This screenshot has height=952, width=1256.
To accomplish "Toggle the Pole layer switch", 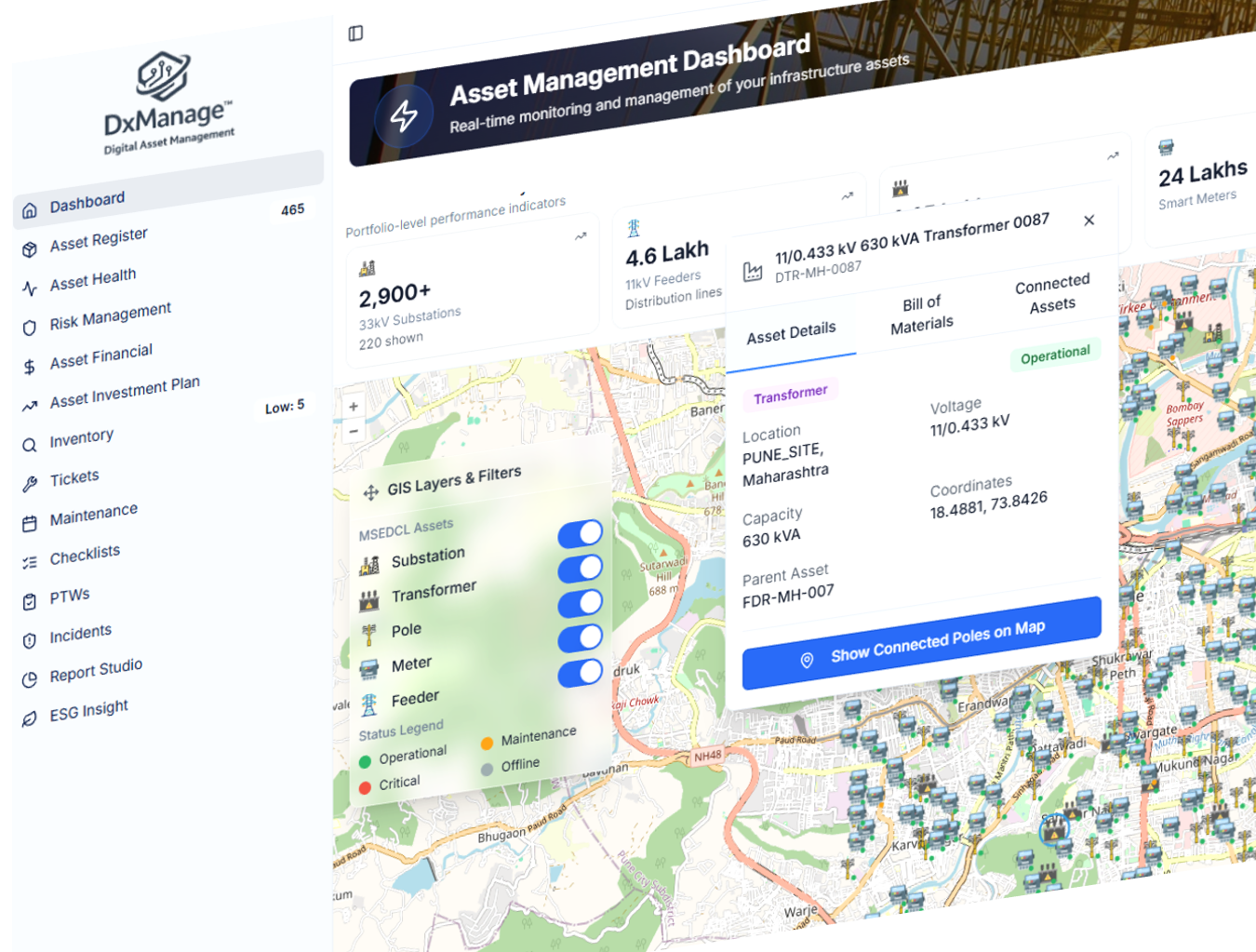I will pyautogui.click(x=581, y=603).
